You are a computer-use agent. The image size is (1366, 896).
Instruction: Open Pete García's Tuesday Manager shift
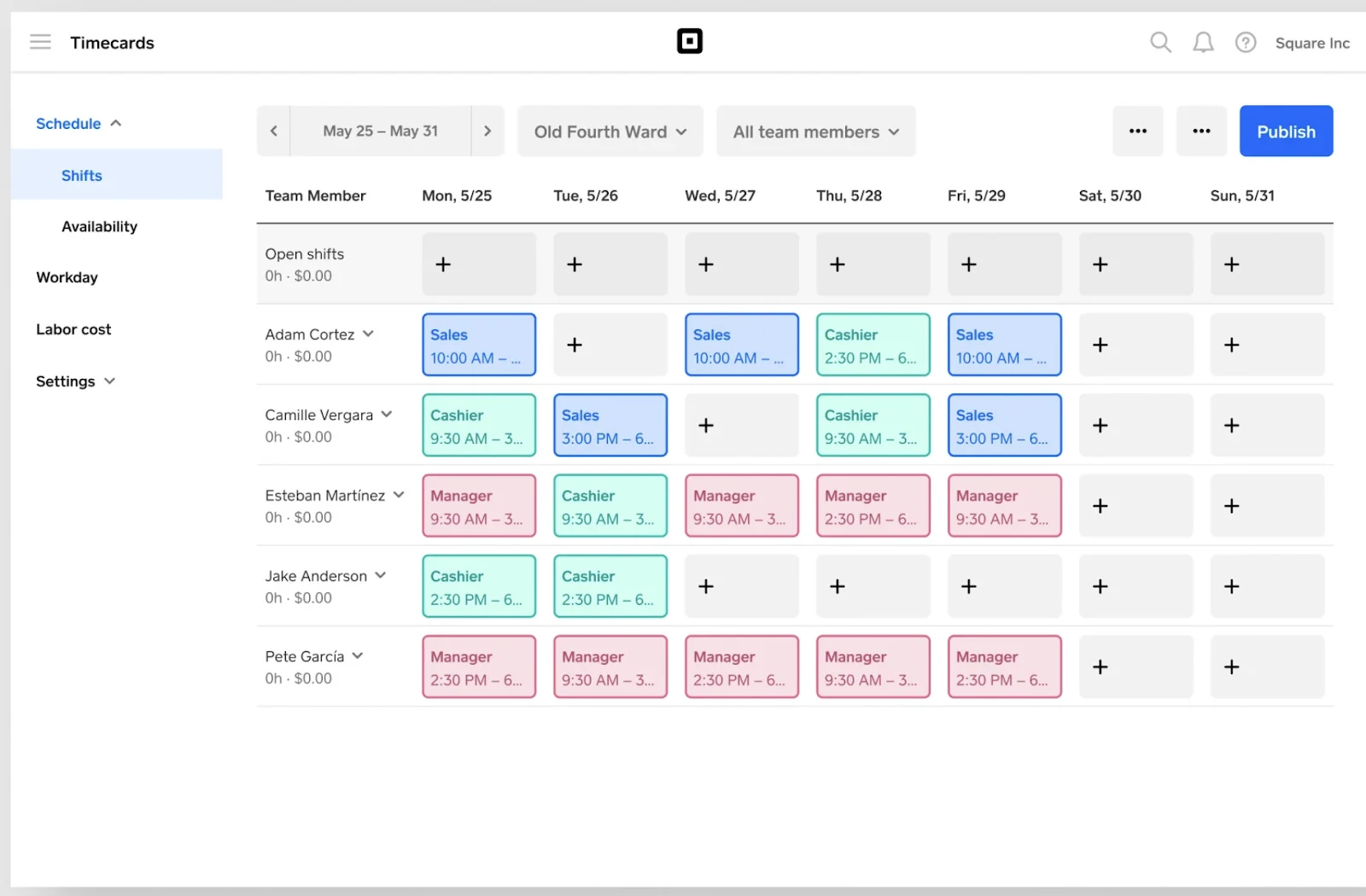[x=610, y=666]
